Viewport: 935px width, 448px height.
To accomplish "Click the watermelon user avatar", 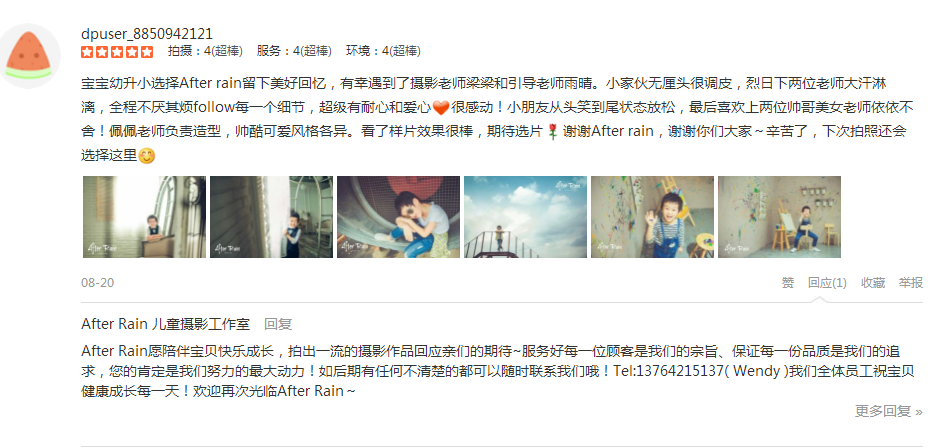I will pos(29,57).
